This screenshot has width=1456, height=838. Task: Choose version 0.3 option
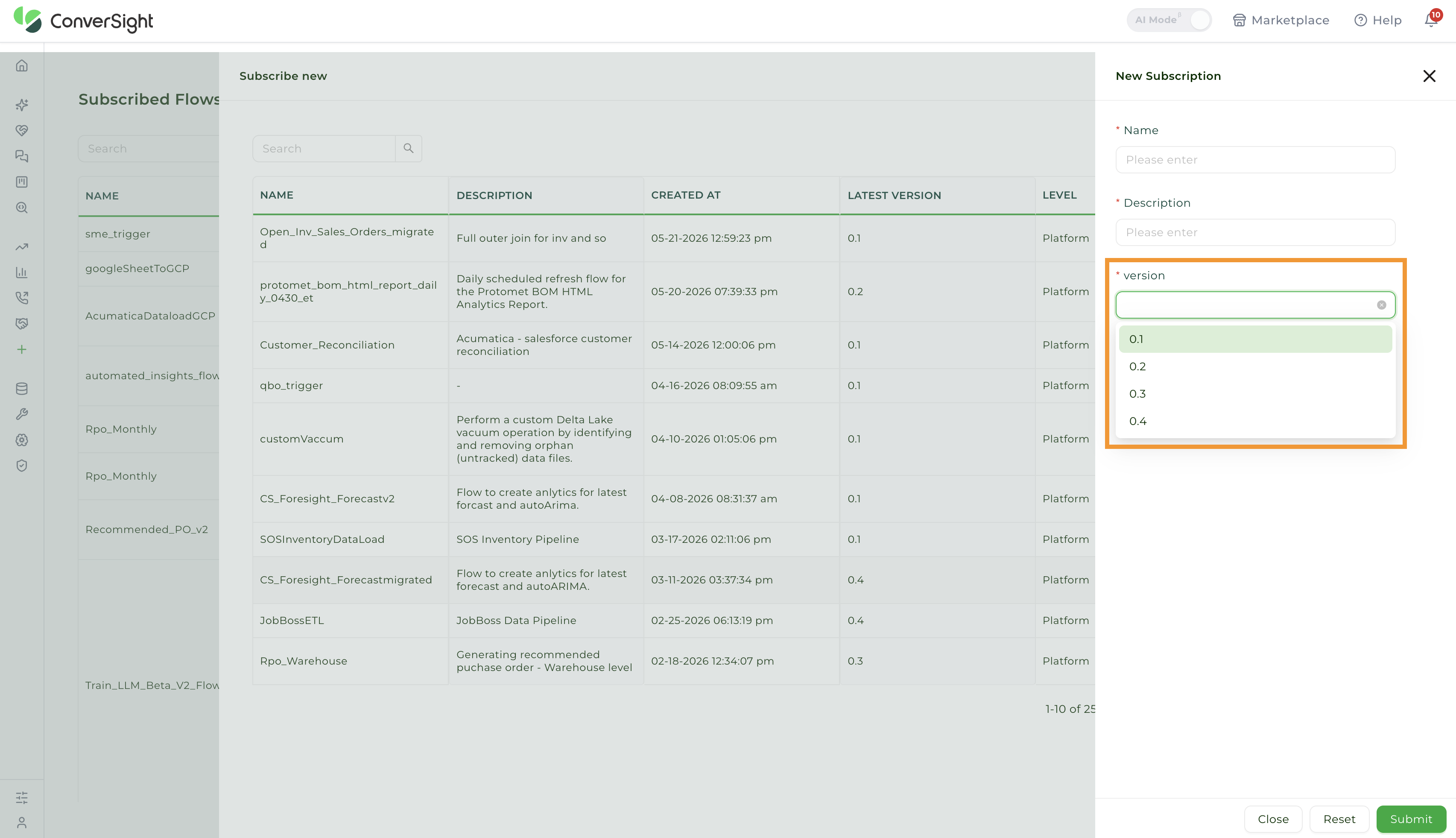pyautogui.click(x=1254, y=394)
